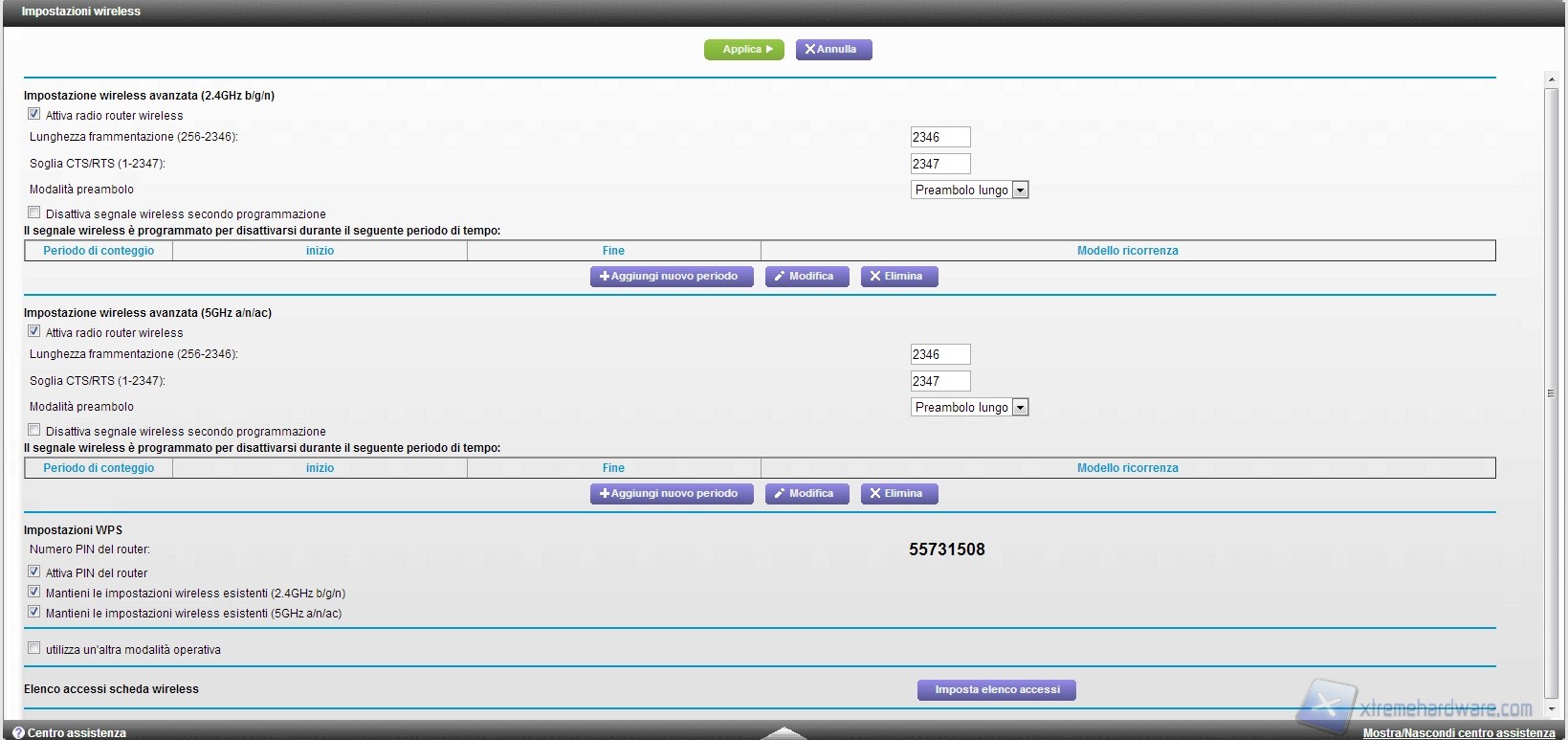The image size is (1568, 740).
Task: Click Elimina button in 5GHz section
Action: (898, 494)
